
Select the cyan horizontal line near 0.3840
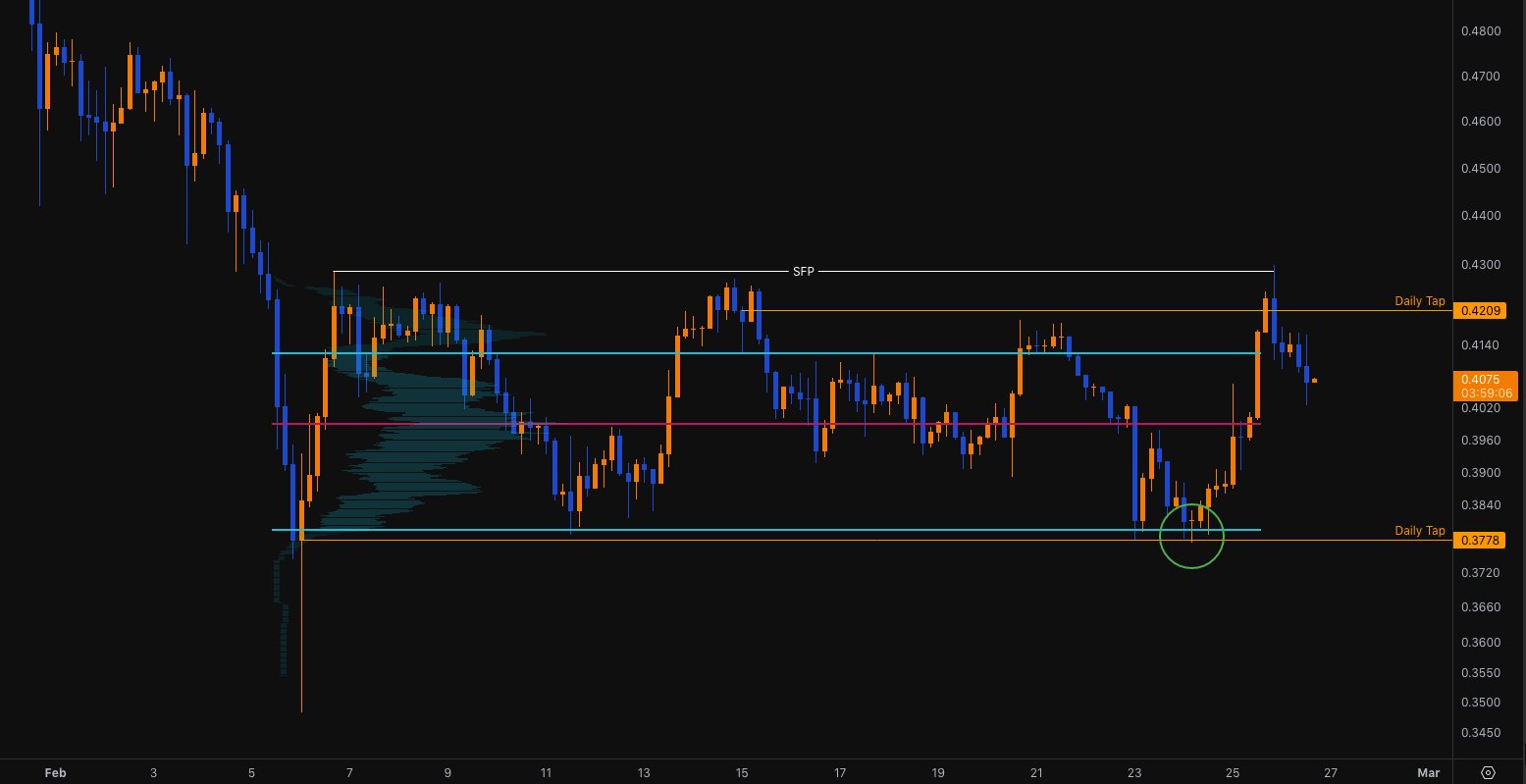point(766,530)
